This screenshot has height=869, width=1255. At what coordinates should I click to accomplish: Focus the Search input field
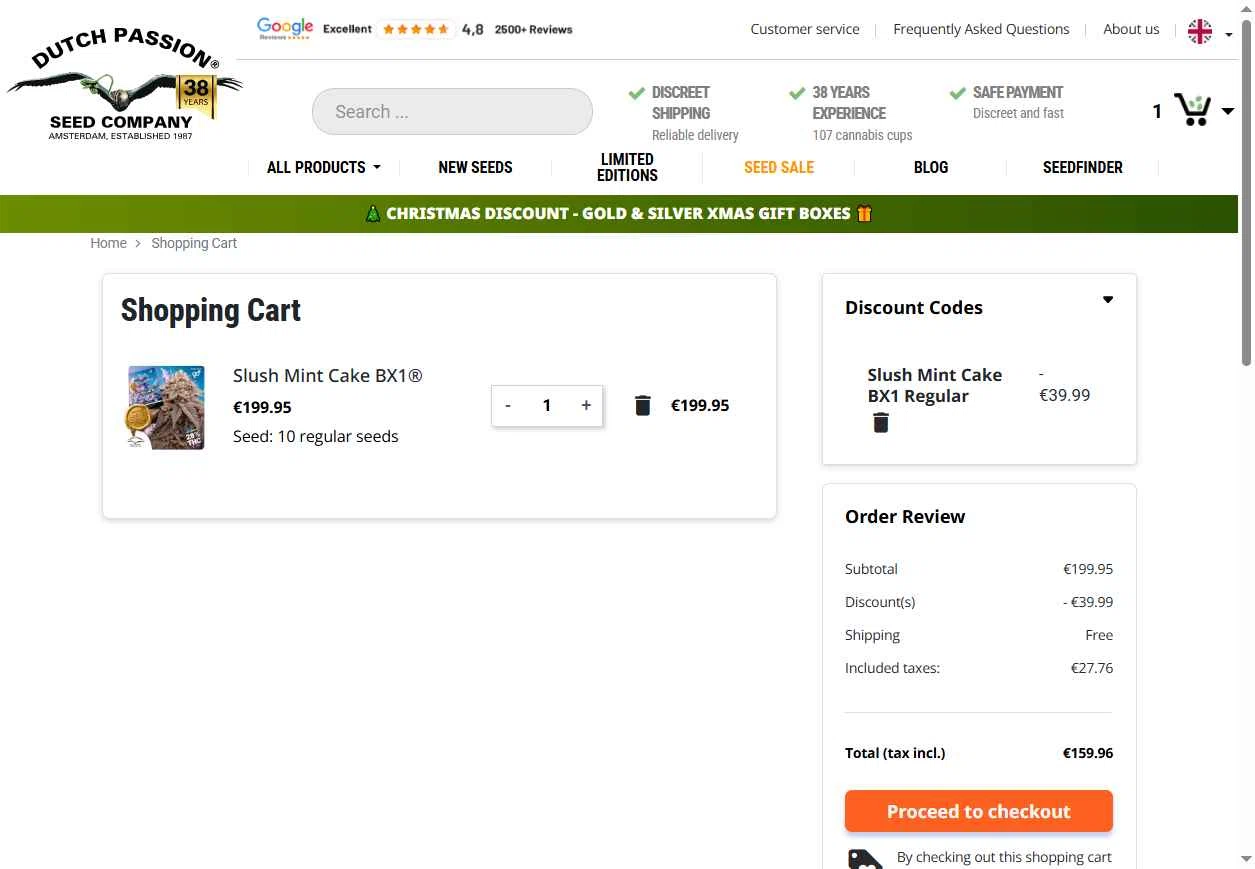coord(452,111)
